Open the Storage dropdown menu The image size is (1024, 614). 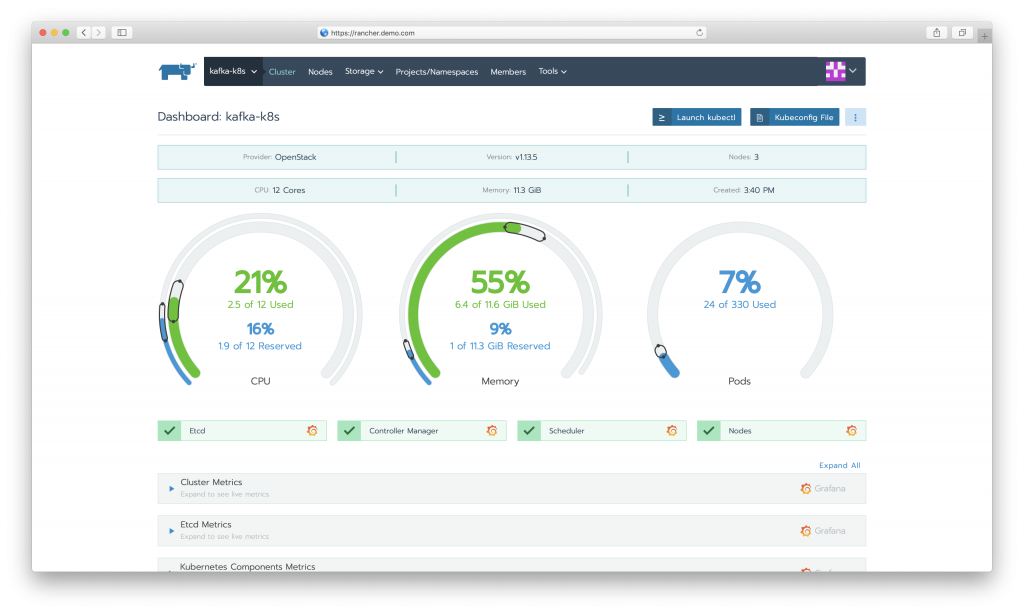point(364,71)
